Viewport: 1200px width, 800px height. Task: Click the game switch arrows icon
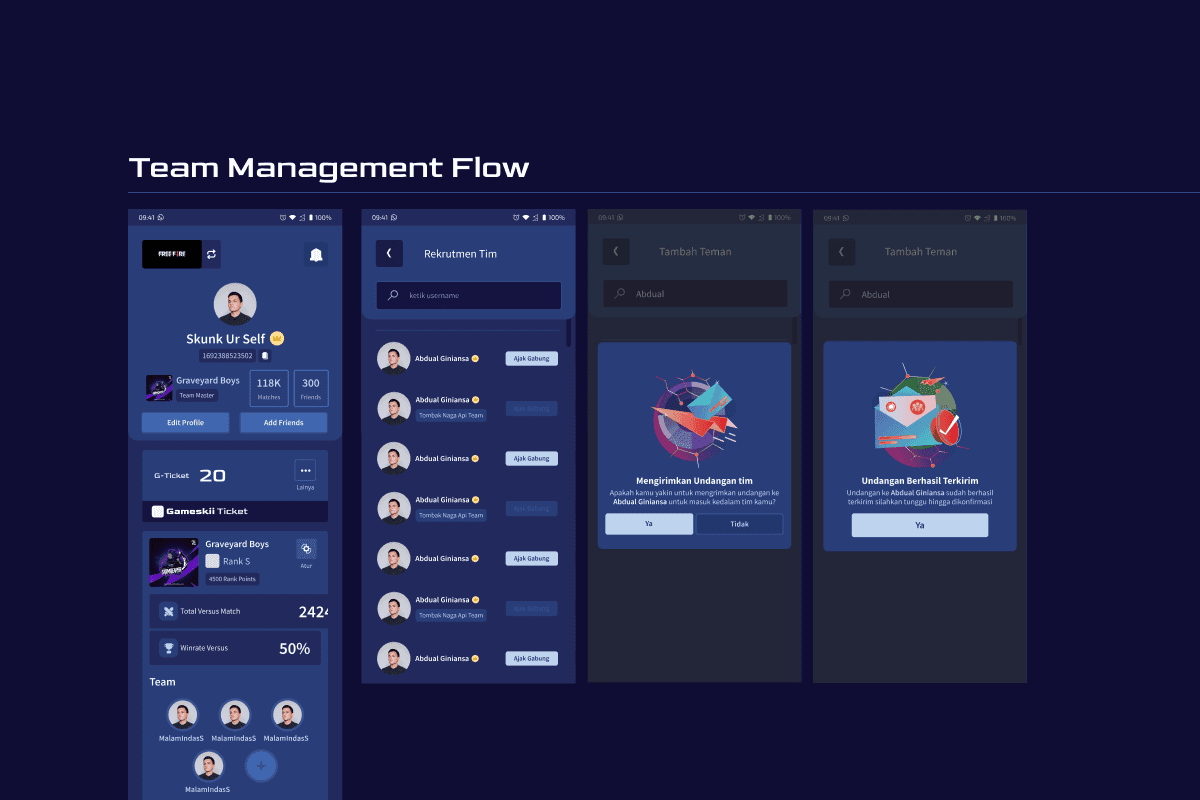(x=211, y=255)
